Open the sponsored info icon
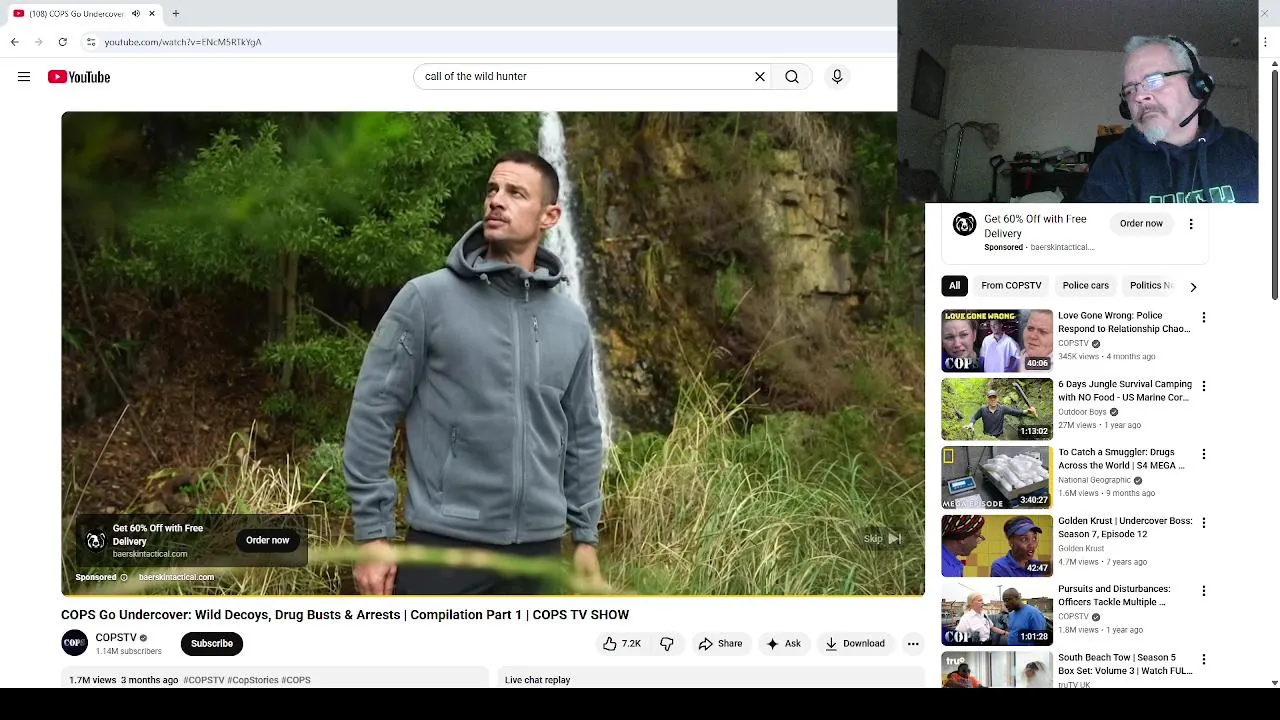1280x720 pixels. point(124,577)
